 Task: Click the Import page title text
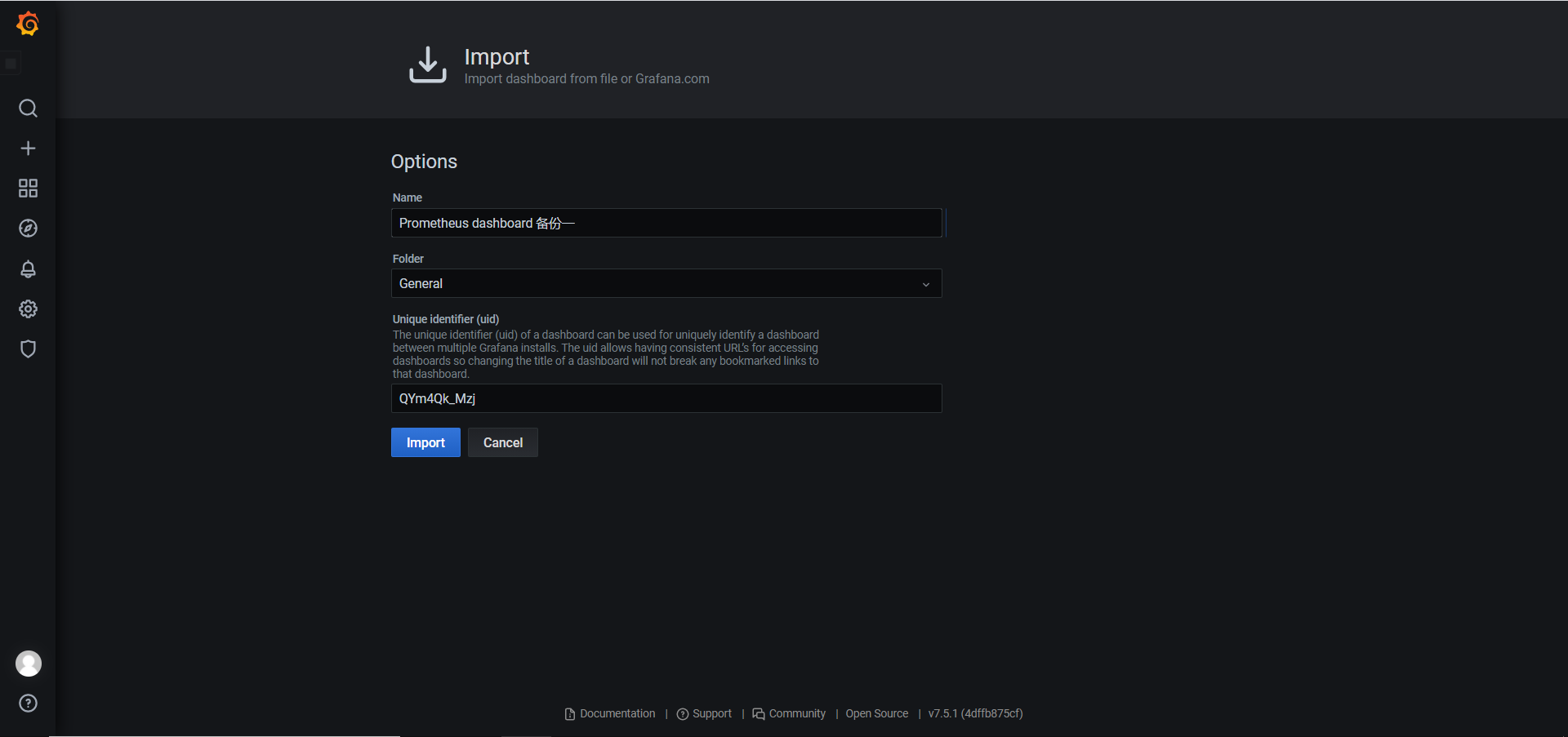[x=497, y=56]
